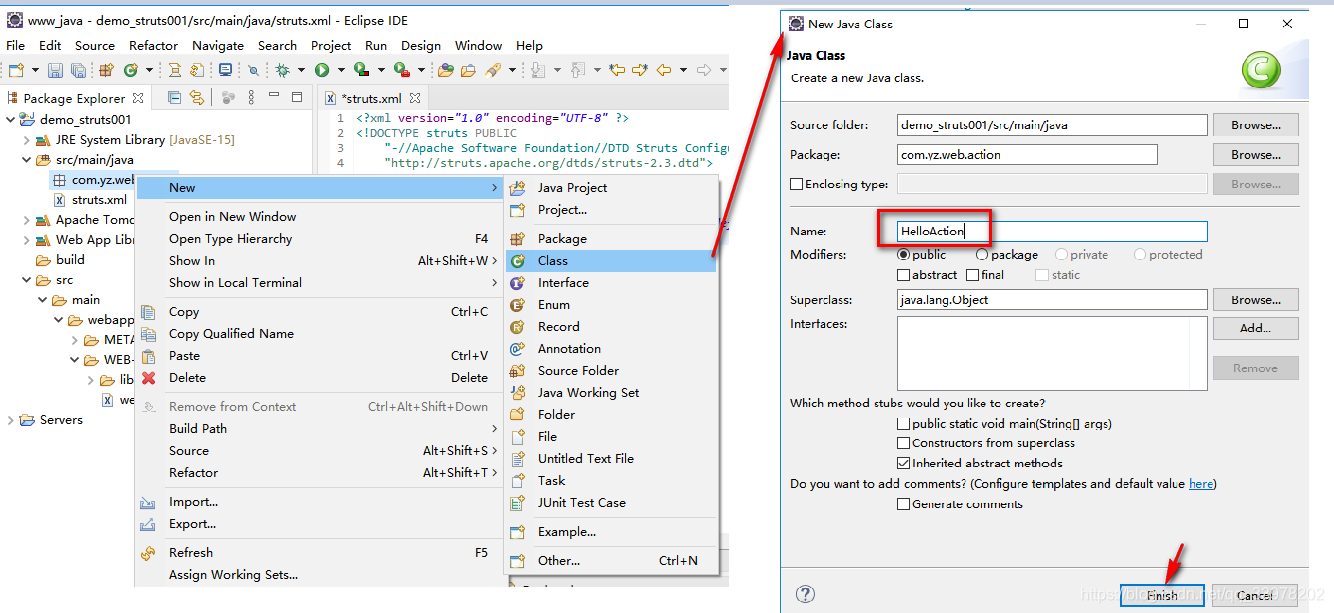Check the abstract modifier checkbox

[904, 275]
